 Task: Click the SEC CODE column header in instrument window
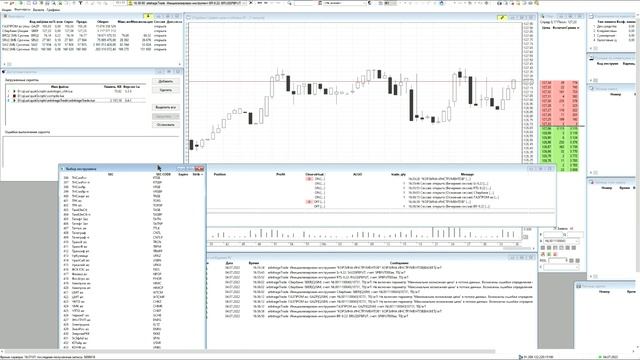[163, 174]
